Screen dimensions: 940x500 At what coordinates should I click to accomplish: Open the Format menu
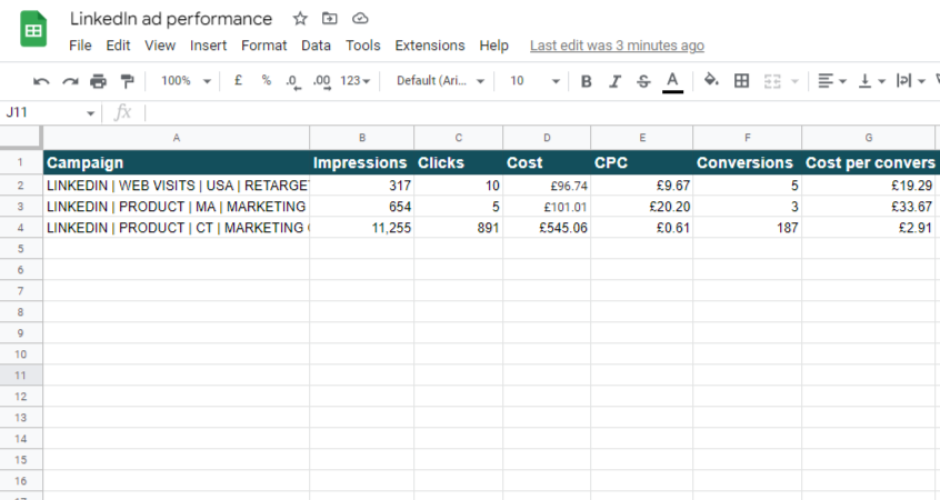[264, 45]
